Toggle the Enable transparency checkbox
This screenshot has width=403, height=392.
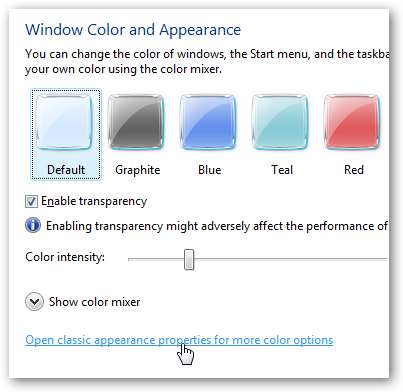point(31,201)
